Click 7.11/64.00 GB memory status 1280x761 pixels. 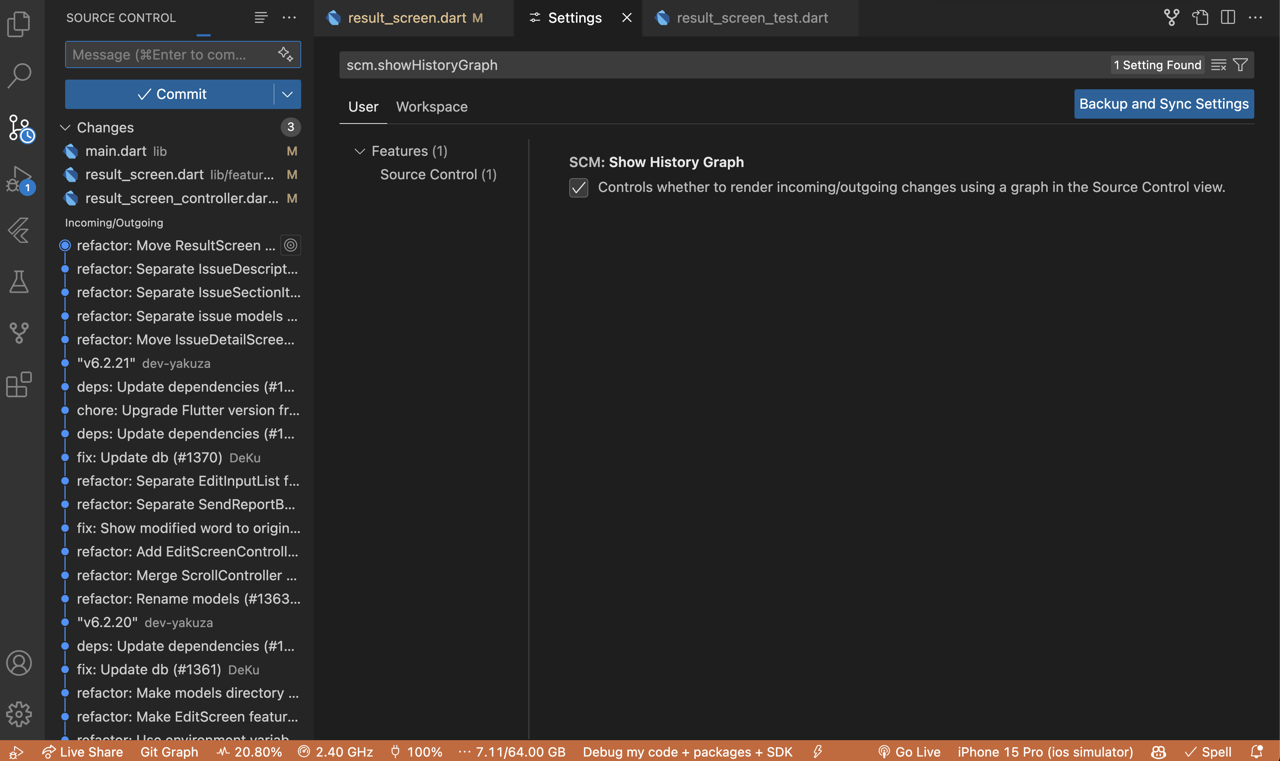point(512,752)
